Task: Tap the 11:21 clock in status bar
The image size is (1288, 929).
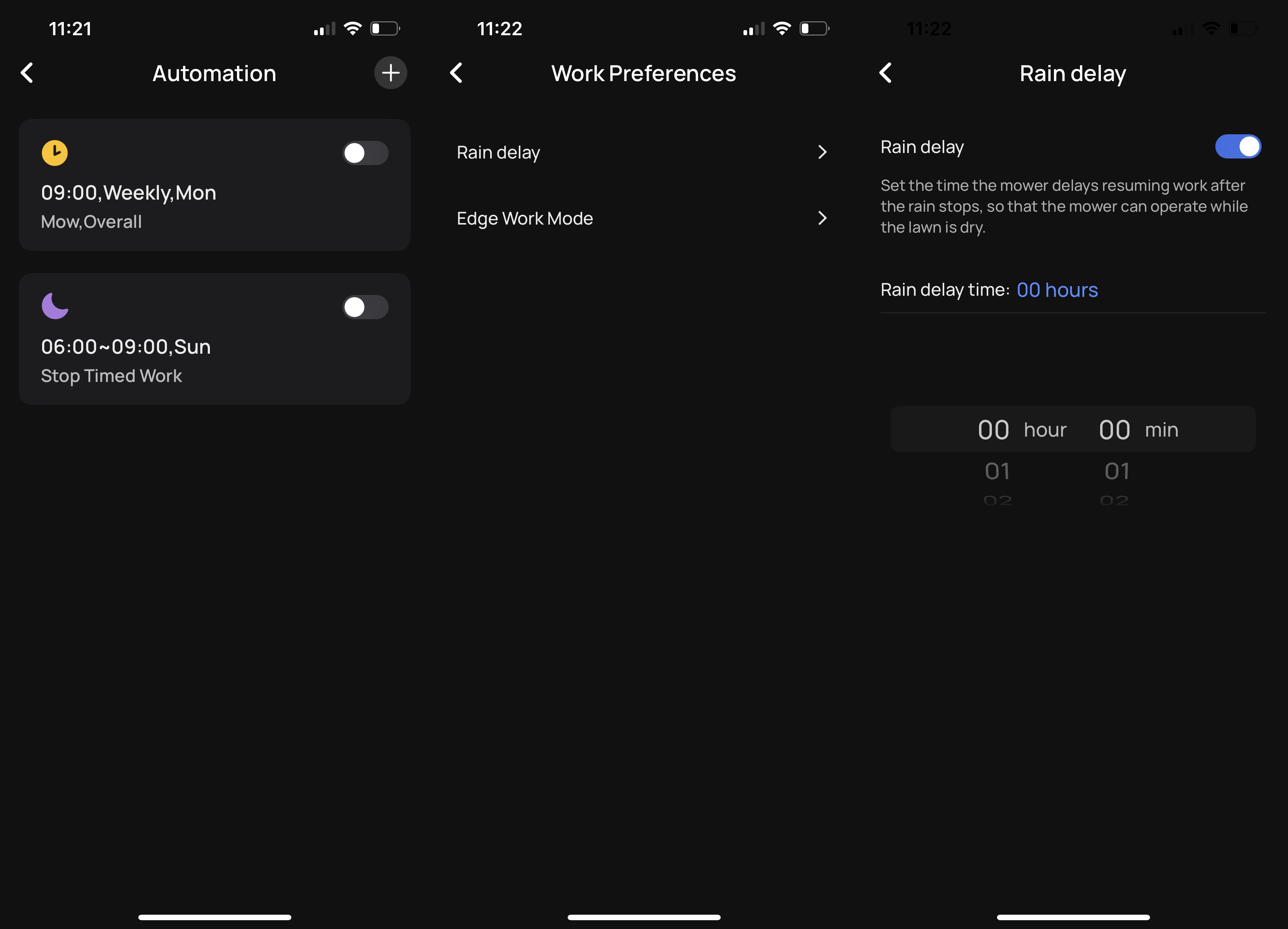Action: coord(70,28)
